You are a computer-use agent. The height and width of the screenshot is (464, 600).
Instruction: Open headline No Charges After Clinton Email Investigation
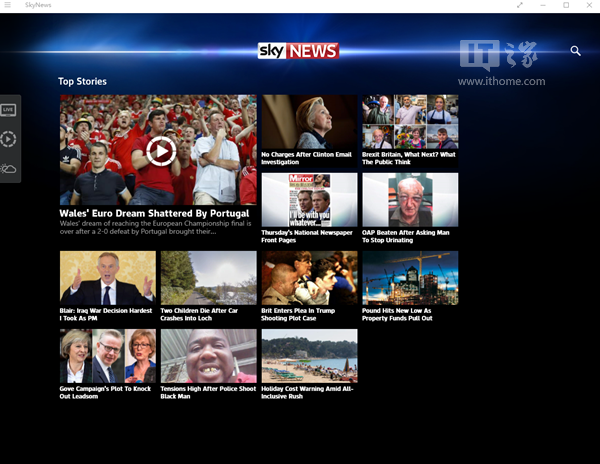click(x=306, y=158)
